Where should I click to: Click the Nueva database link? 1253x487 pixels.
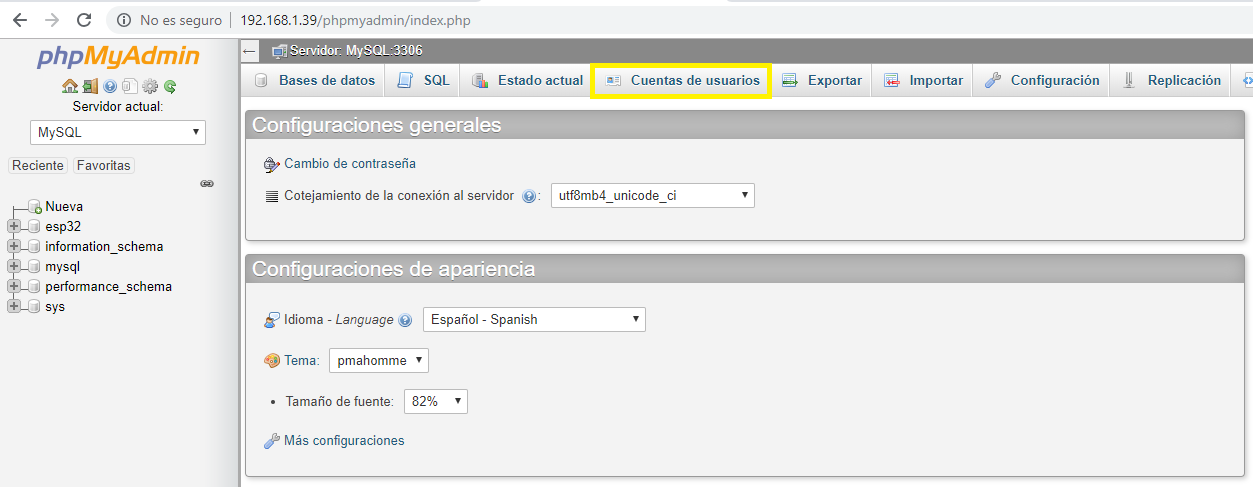coord(64,207)
